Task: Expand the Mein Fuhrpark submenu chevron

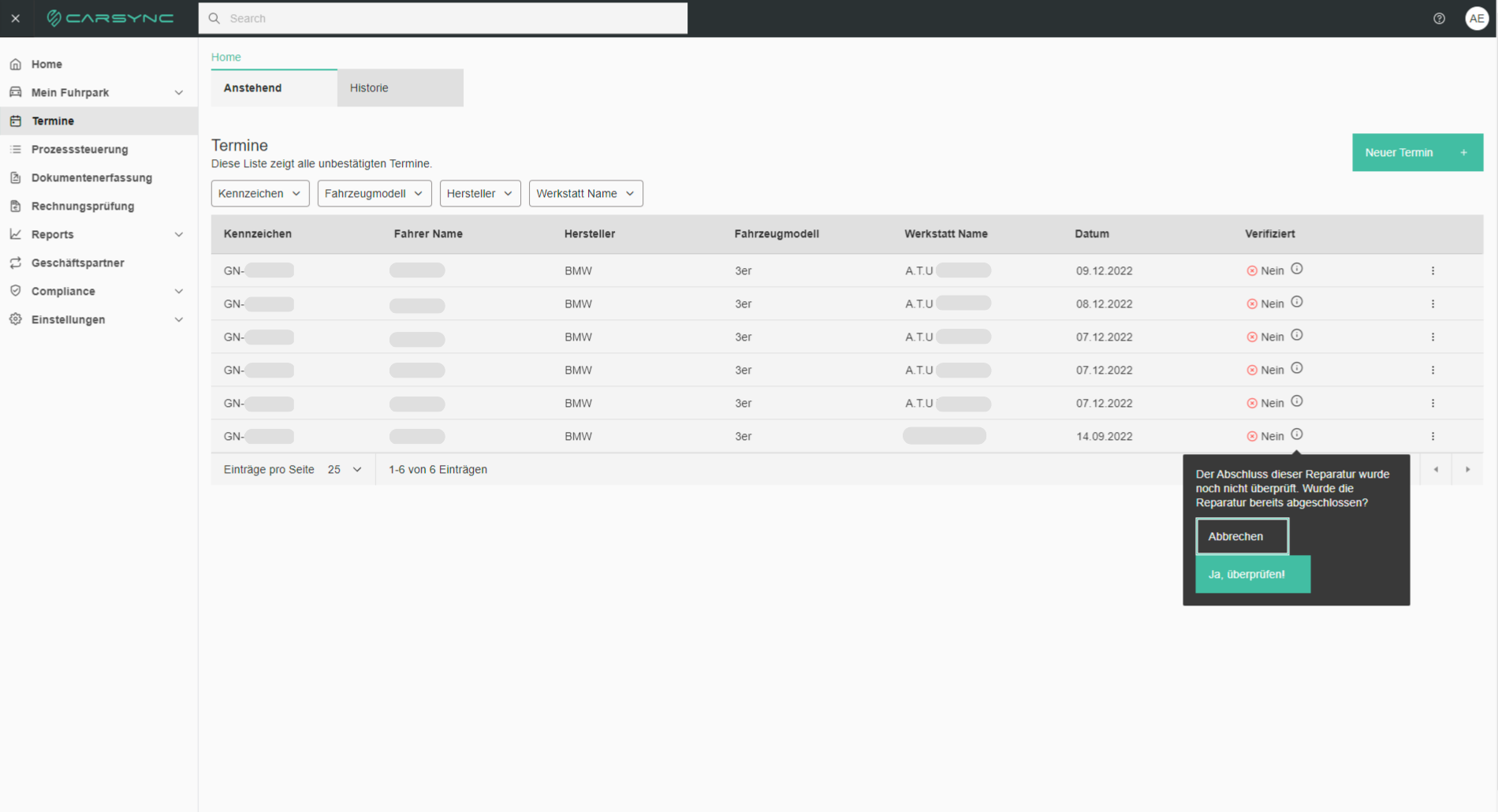Action: point(179,92)
